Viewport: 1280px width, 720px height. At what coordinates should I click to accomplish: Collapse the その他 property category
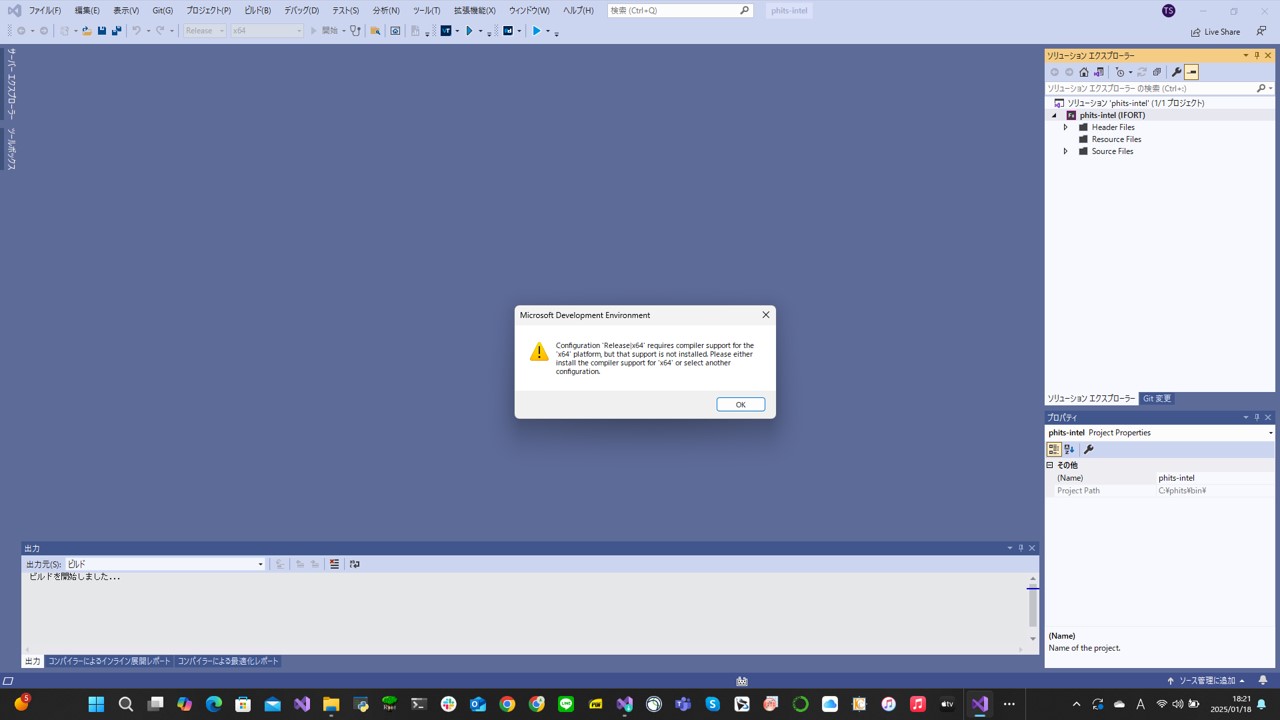pos(1050,465)
